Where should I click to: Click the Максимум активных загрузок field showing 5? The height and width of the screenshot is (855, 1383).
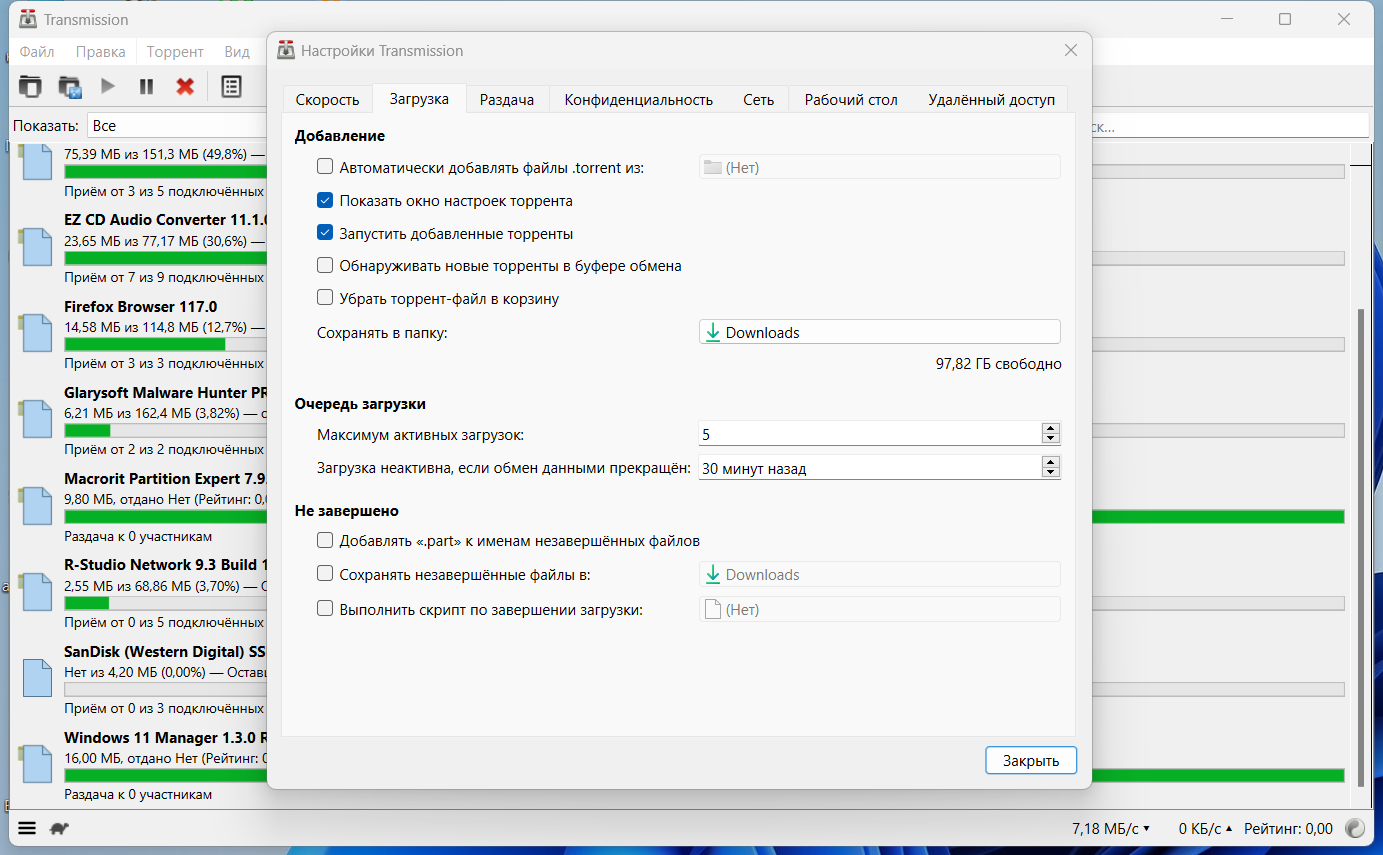coord(870,434)
